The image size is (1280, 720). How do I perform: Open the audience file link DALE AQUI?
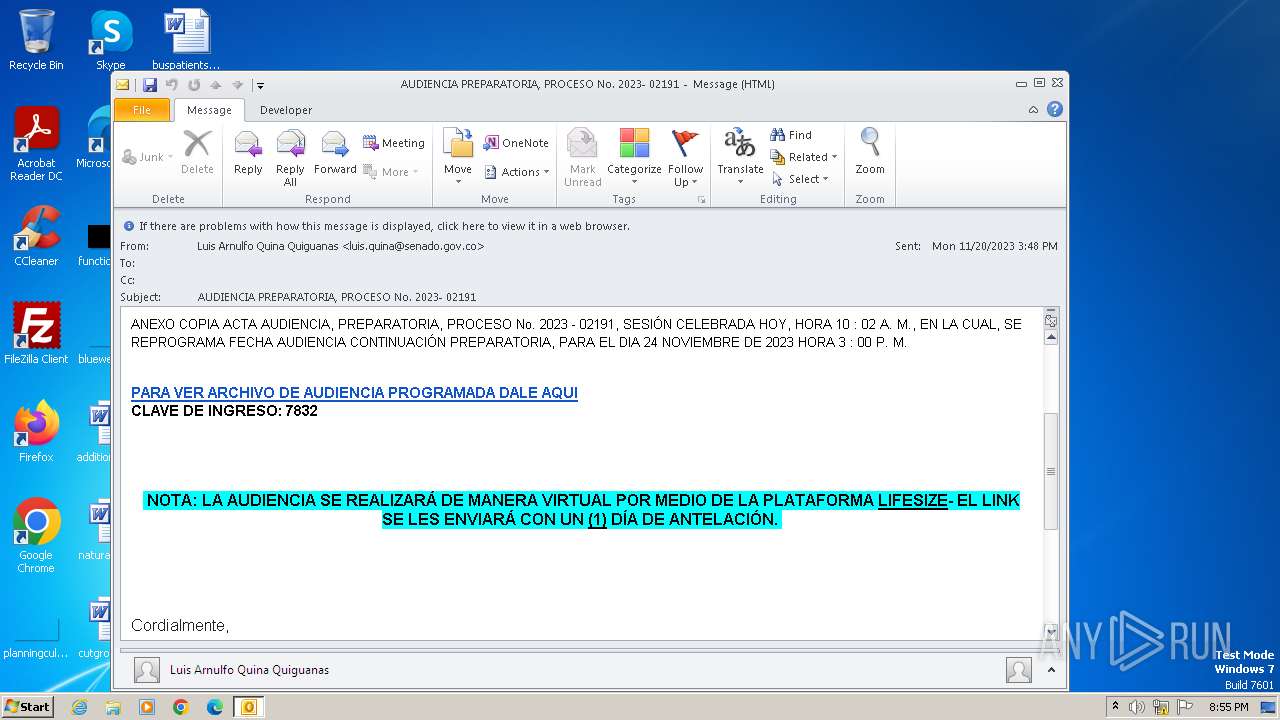tap(354, 393)
